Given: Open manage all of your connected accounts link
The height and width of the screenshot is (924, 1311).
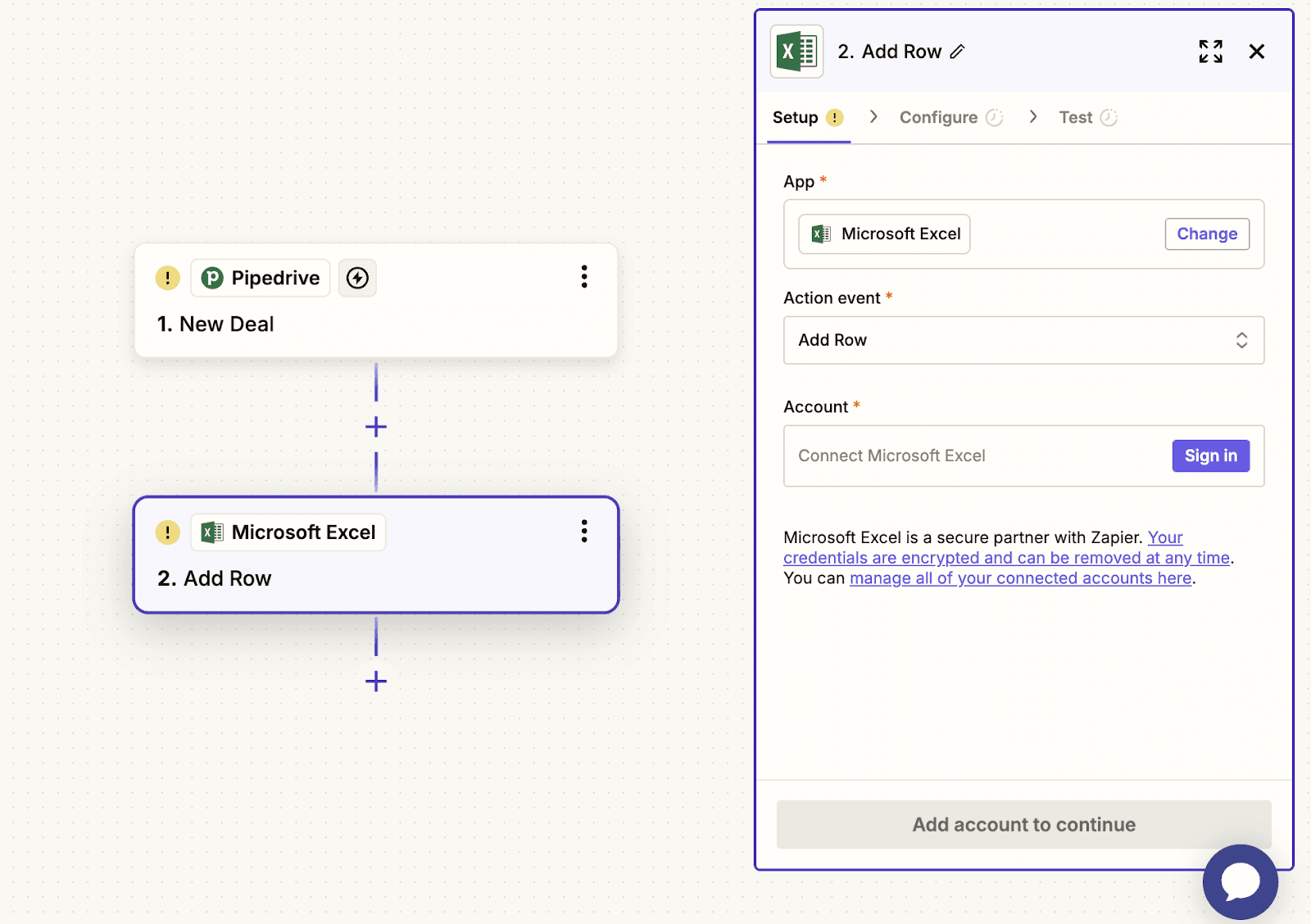Looking at the screenshot, I should (1020, 578).
